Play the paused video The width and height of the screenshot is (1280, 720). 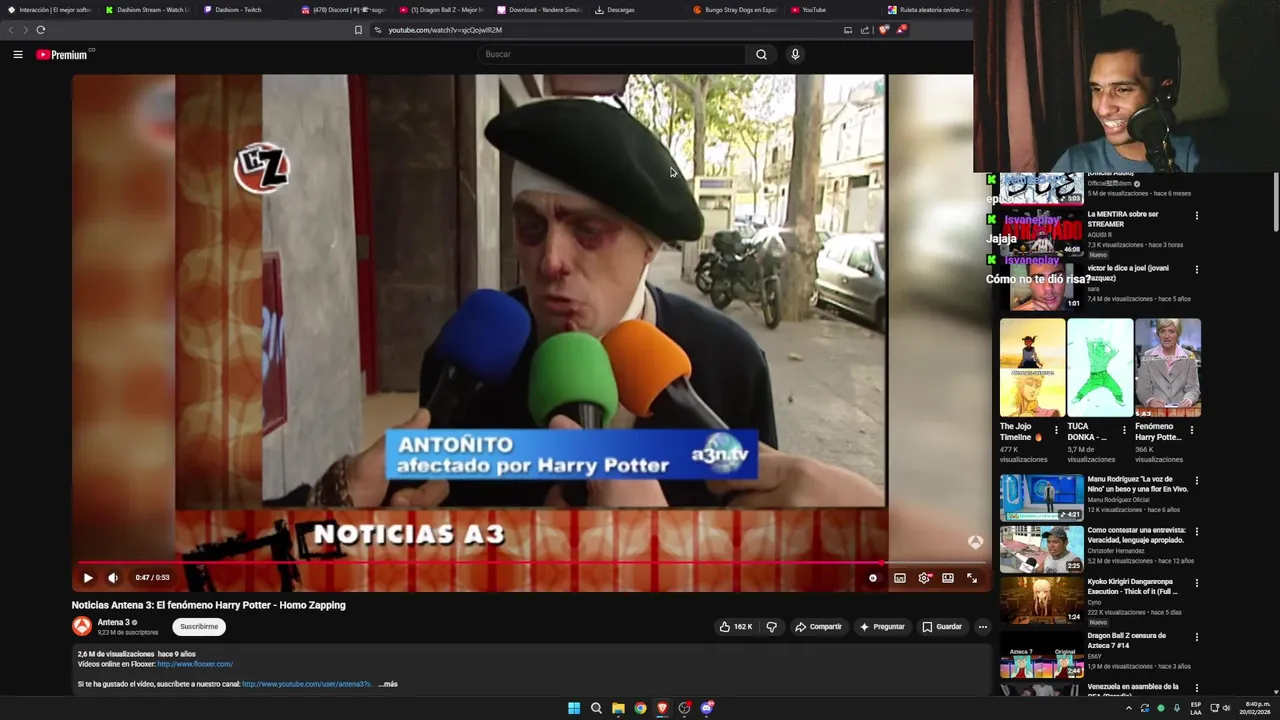click(88, 577)
